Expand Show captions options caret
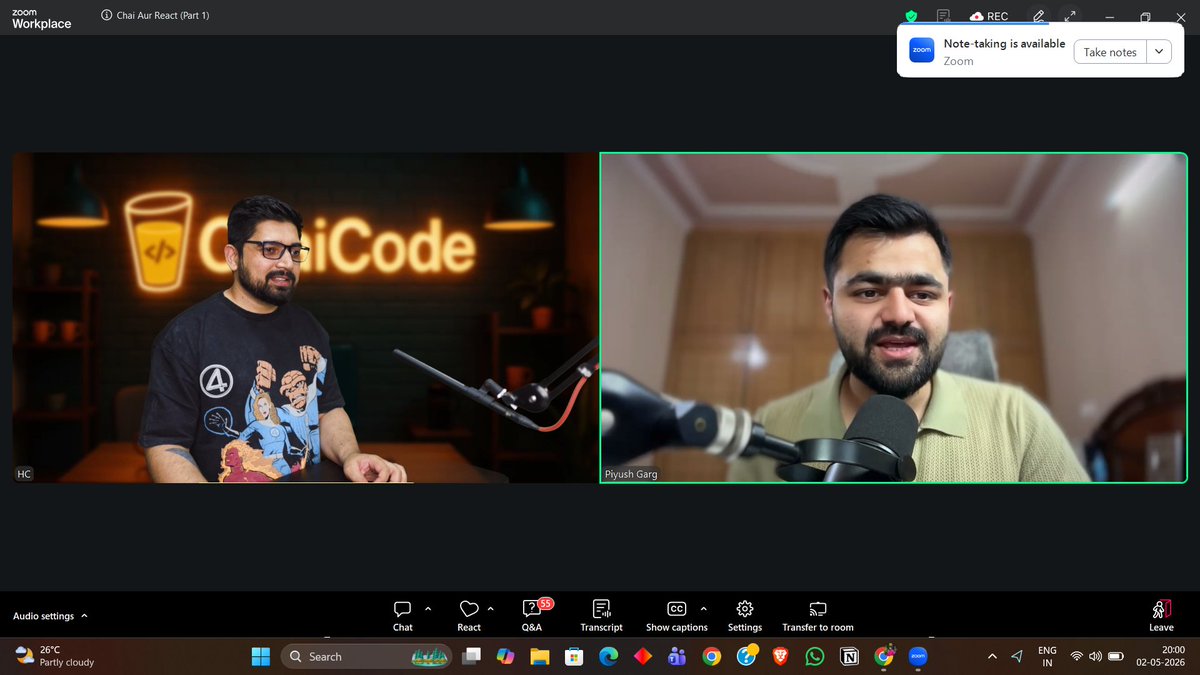 703,608
